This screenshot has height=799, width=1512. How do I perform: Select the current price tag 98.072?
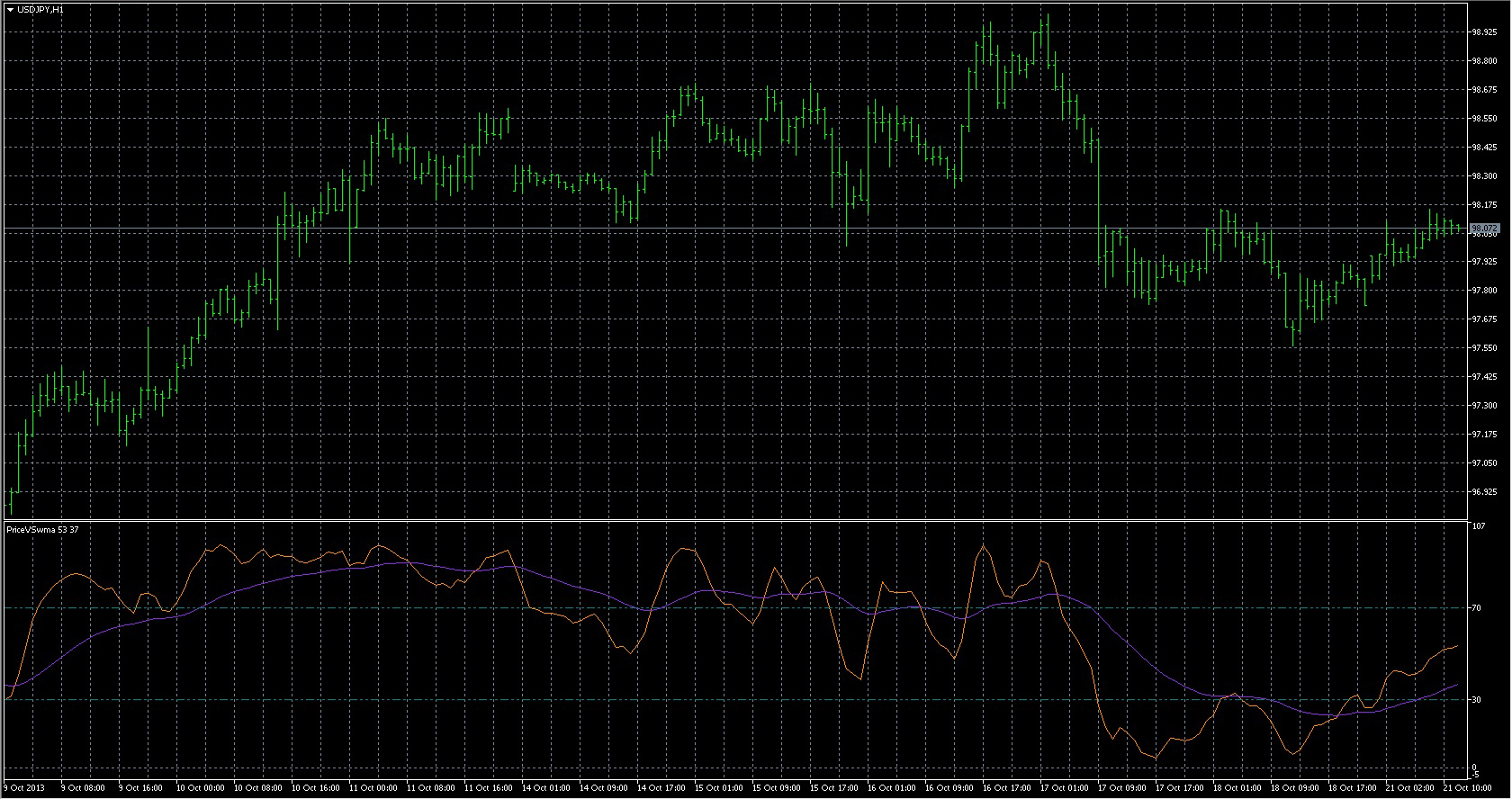1483,229
